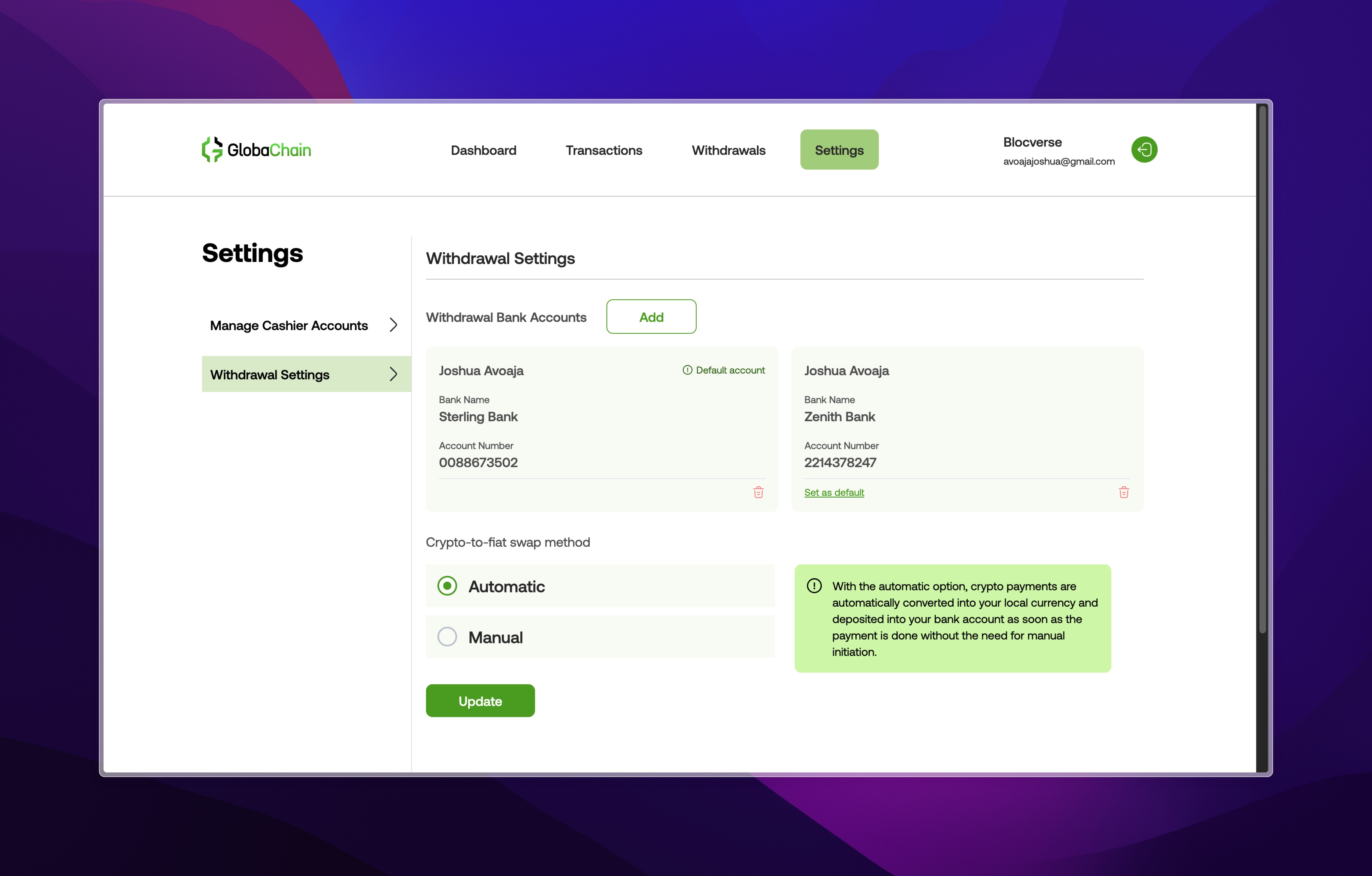Image resolution: width=1372 pixels, height=876 pixels.
Task: Go to the Transactions tab
Action: (x=604, y=150)
